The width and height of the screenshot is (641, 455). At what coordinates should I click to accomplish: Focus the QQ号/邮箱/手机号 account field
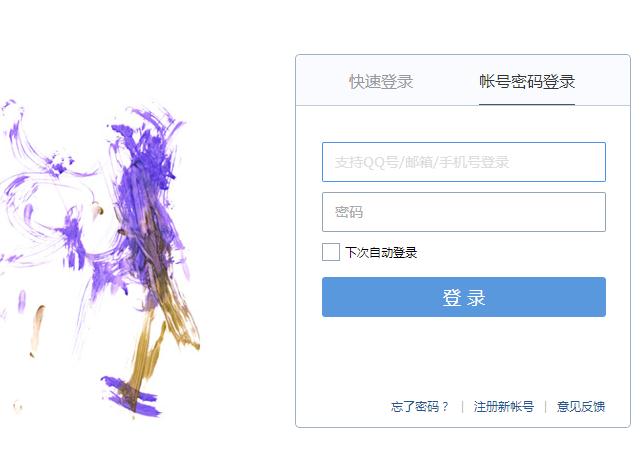pyautogui.click(x=464, y=162)
